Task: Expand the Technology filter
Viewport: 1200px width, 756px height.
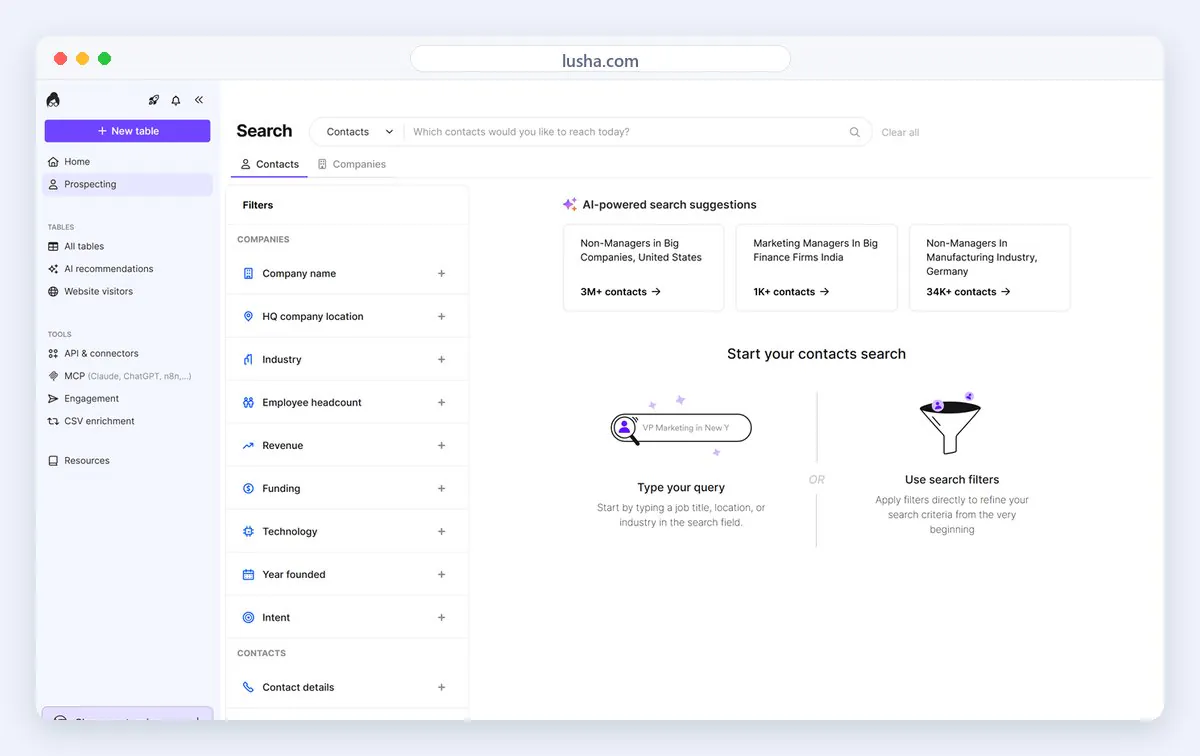Action: tap(441, 531)
